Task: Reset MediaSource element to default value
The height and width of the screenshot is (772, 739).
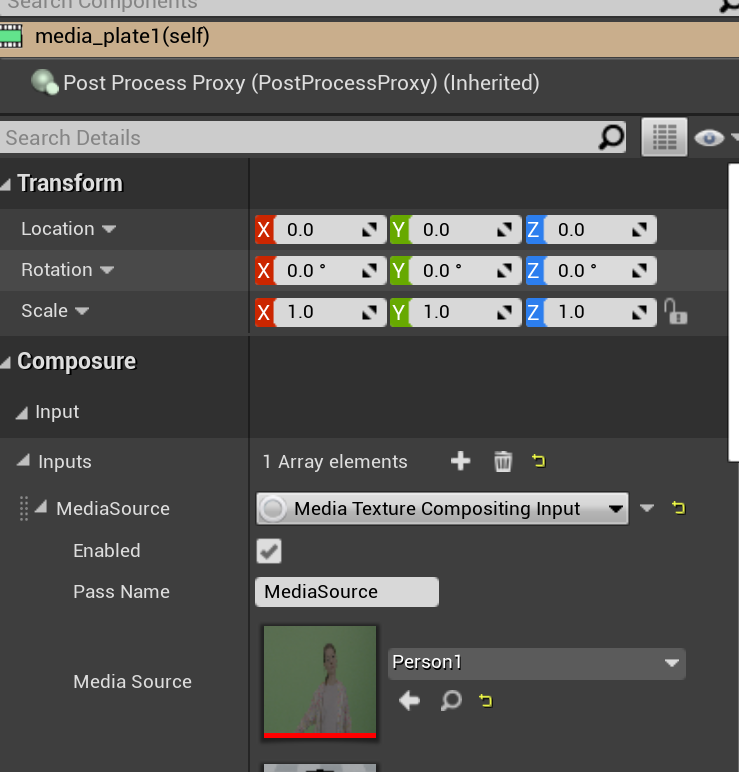Action: 679,508
